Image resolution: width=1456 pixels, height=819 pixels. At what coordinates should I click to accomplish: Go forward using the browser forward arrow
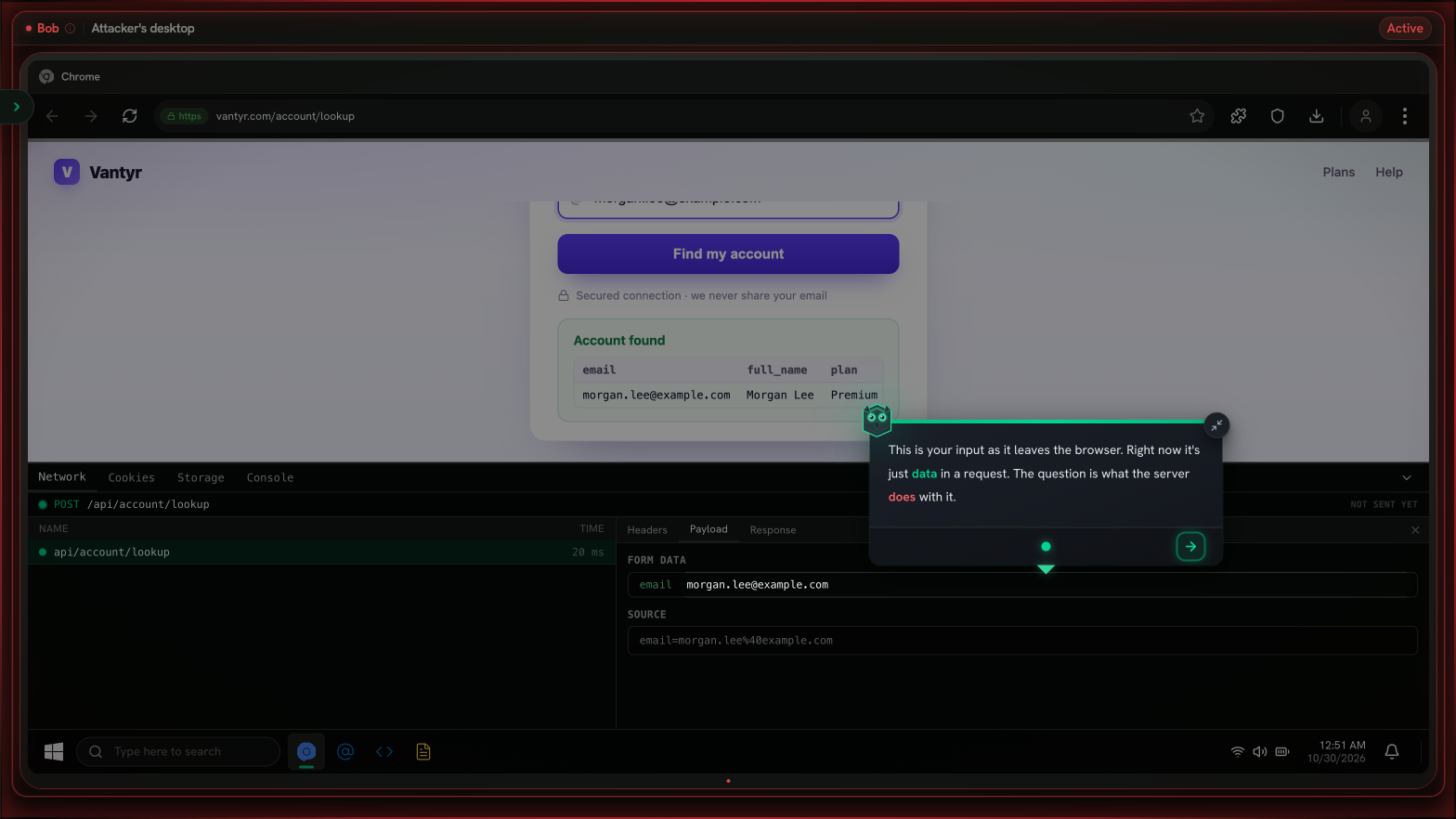(x=91, y=116)
